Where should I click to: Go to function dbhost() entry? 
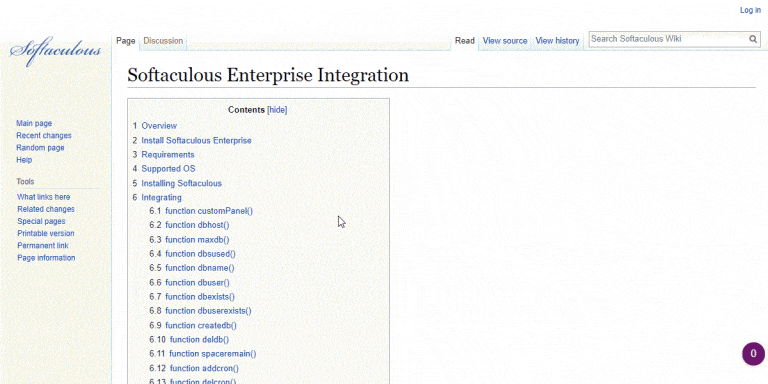click(197, 225)
